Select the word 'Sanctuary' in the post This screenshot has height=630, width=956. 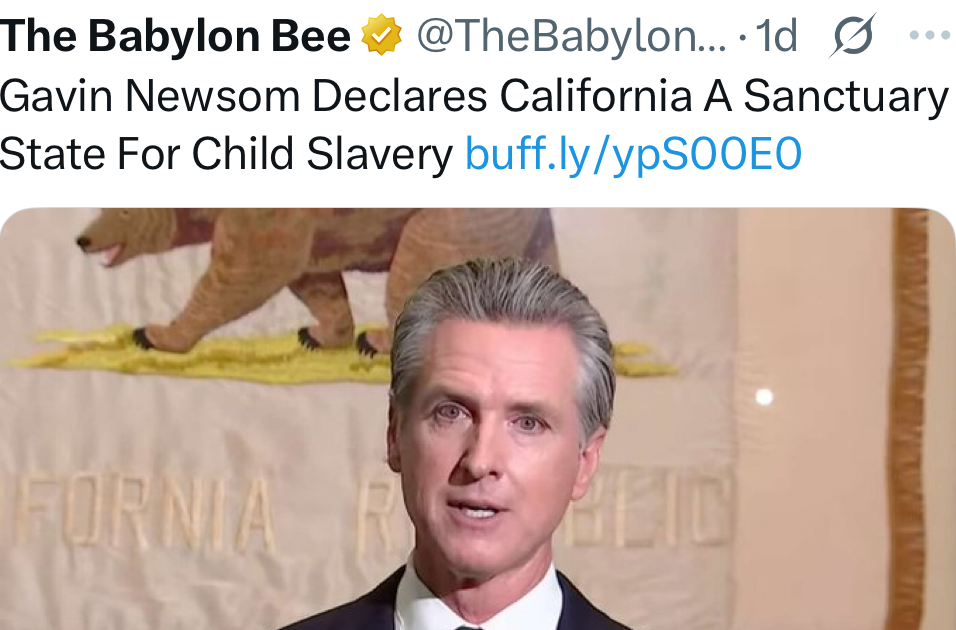[x=846, y=96]
